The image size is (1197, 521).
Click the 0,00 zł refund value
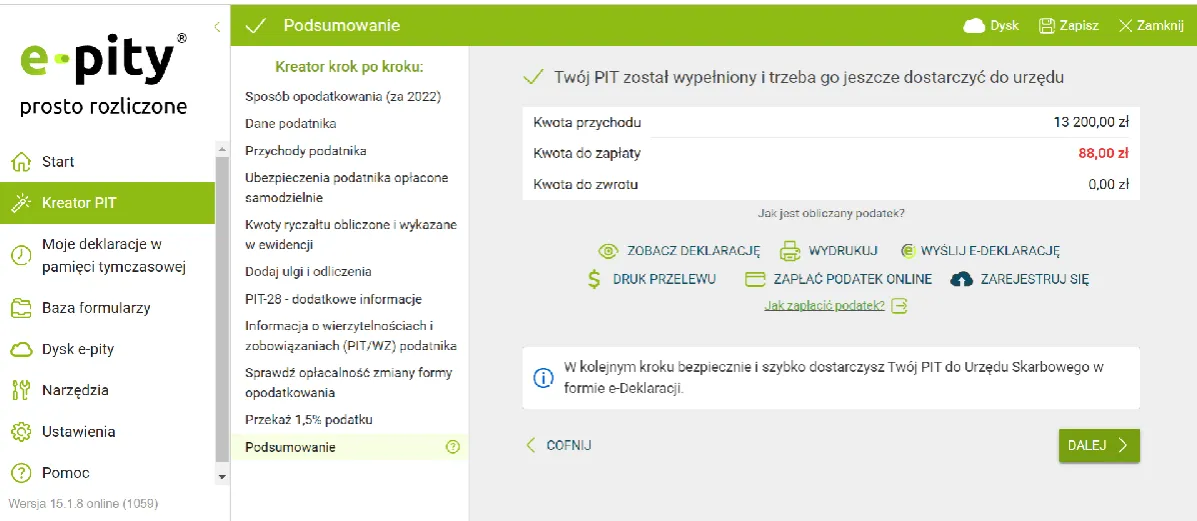tap(1109, 184)
